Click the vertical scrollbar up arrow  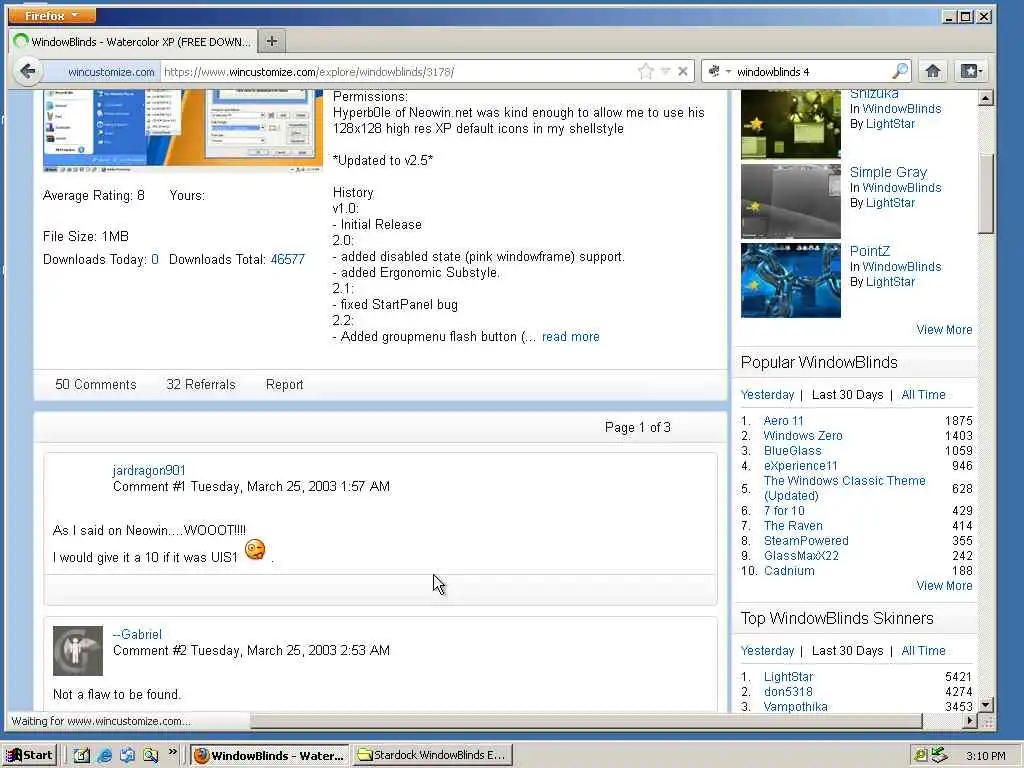click(x=985, y=99)
